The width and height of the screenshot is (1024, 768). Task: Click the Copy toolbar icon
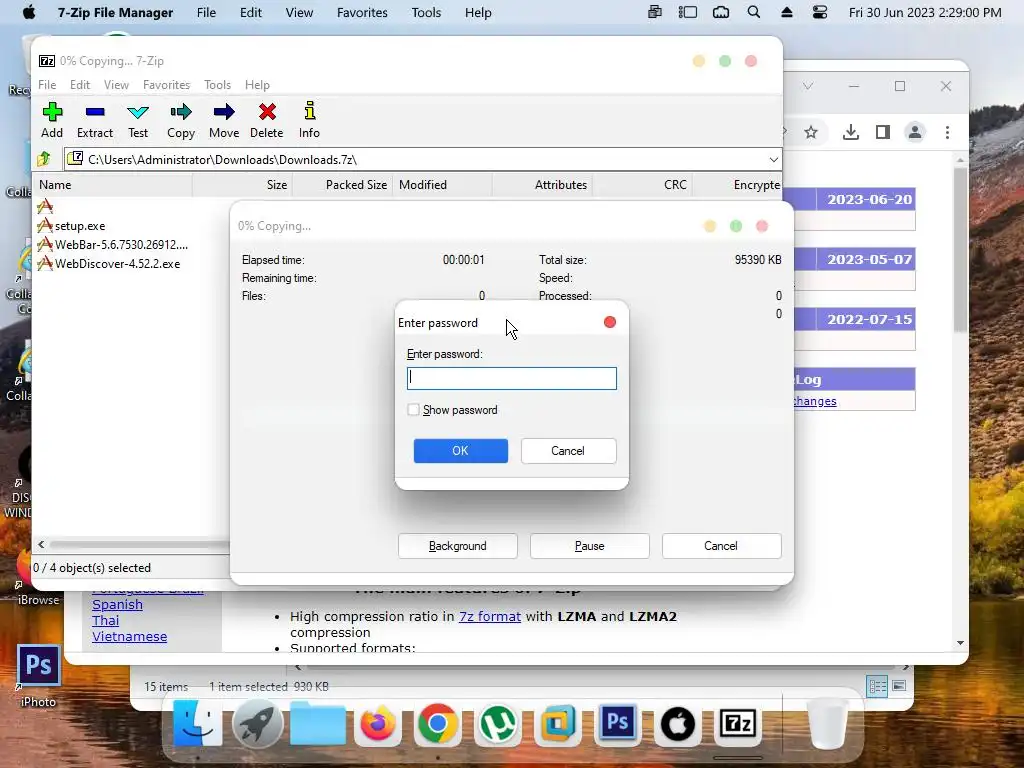[181, 120]
